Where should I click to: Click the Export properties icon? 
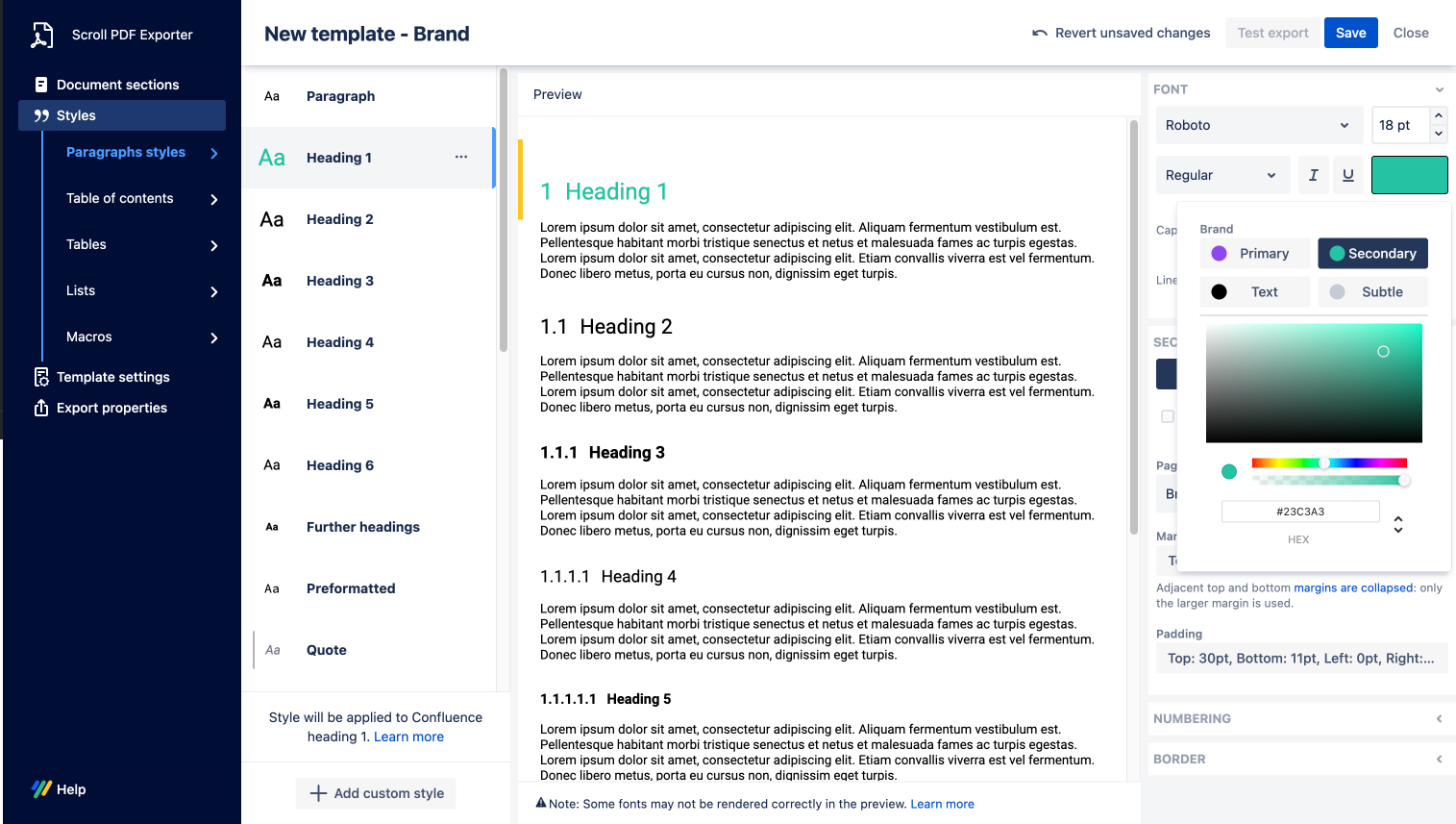pyautogui.click(x=41, y=408)
